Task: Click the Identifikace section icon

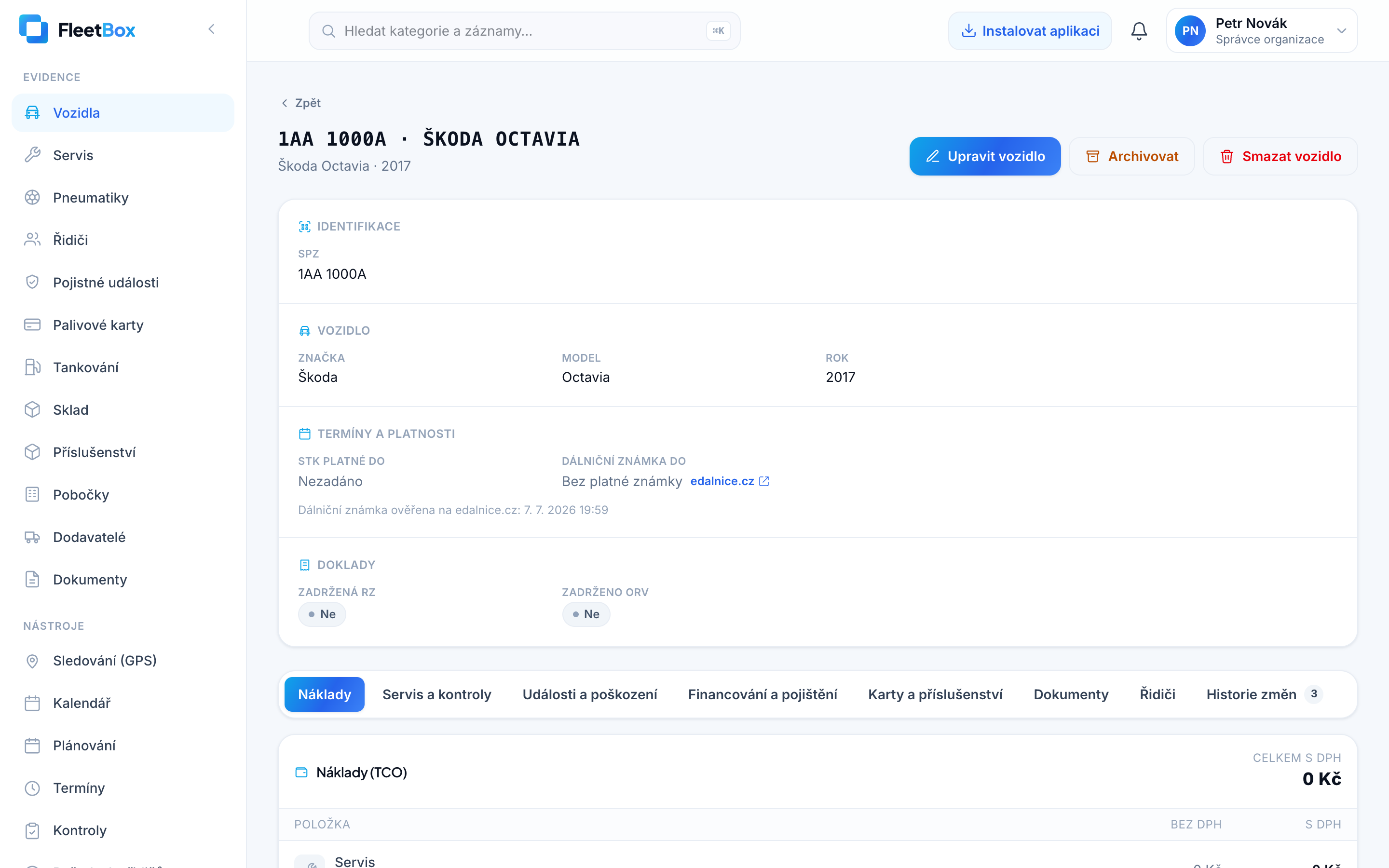Action: click(305, 227)
